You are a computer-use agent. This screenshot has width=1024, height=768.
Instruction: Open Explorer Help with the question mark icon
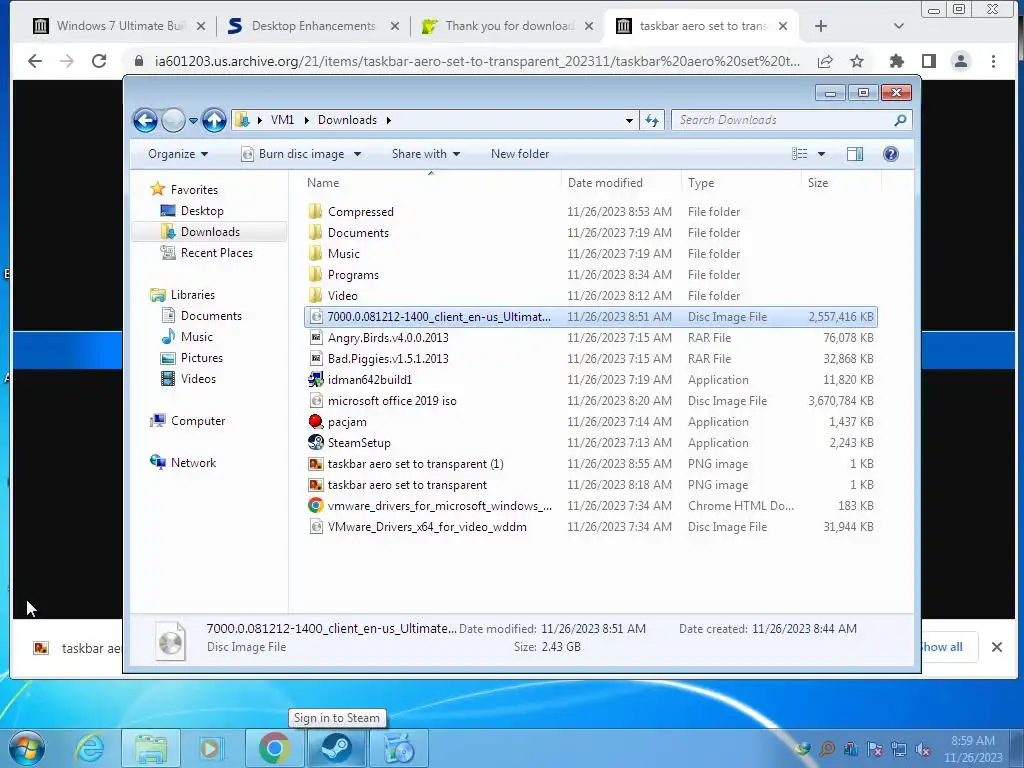[x=891, y=154]
